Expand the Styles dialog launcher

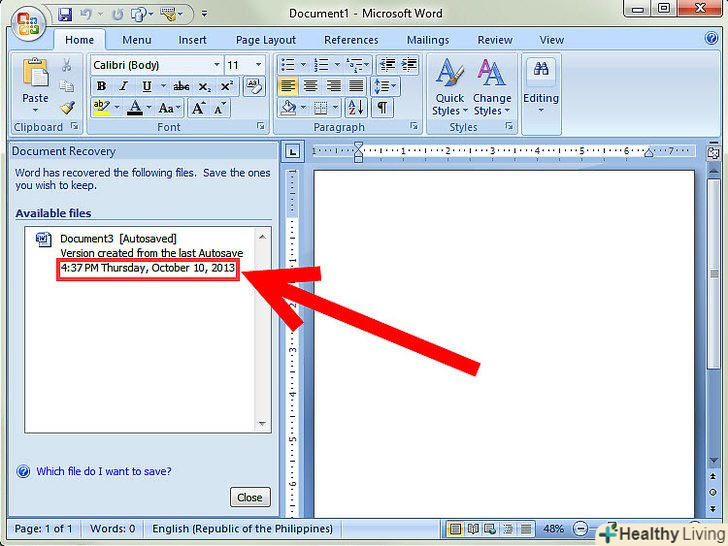[509, 126]
